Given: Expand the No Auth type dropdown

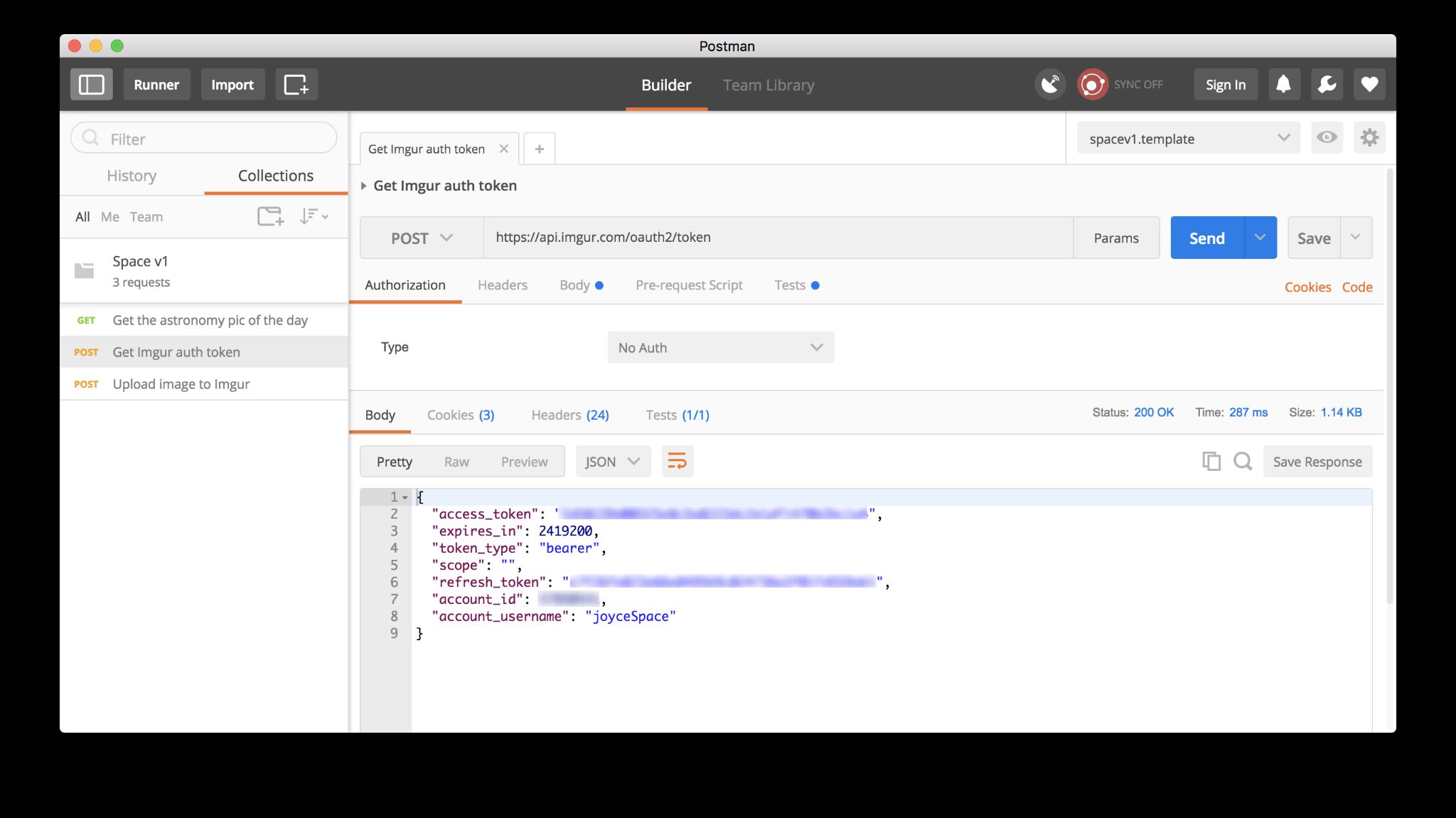Looking at the screenshot, I should (x=720, y=348).
